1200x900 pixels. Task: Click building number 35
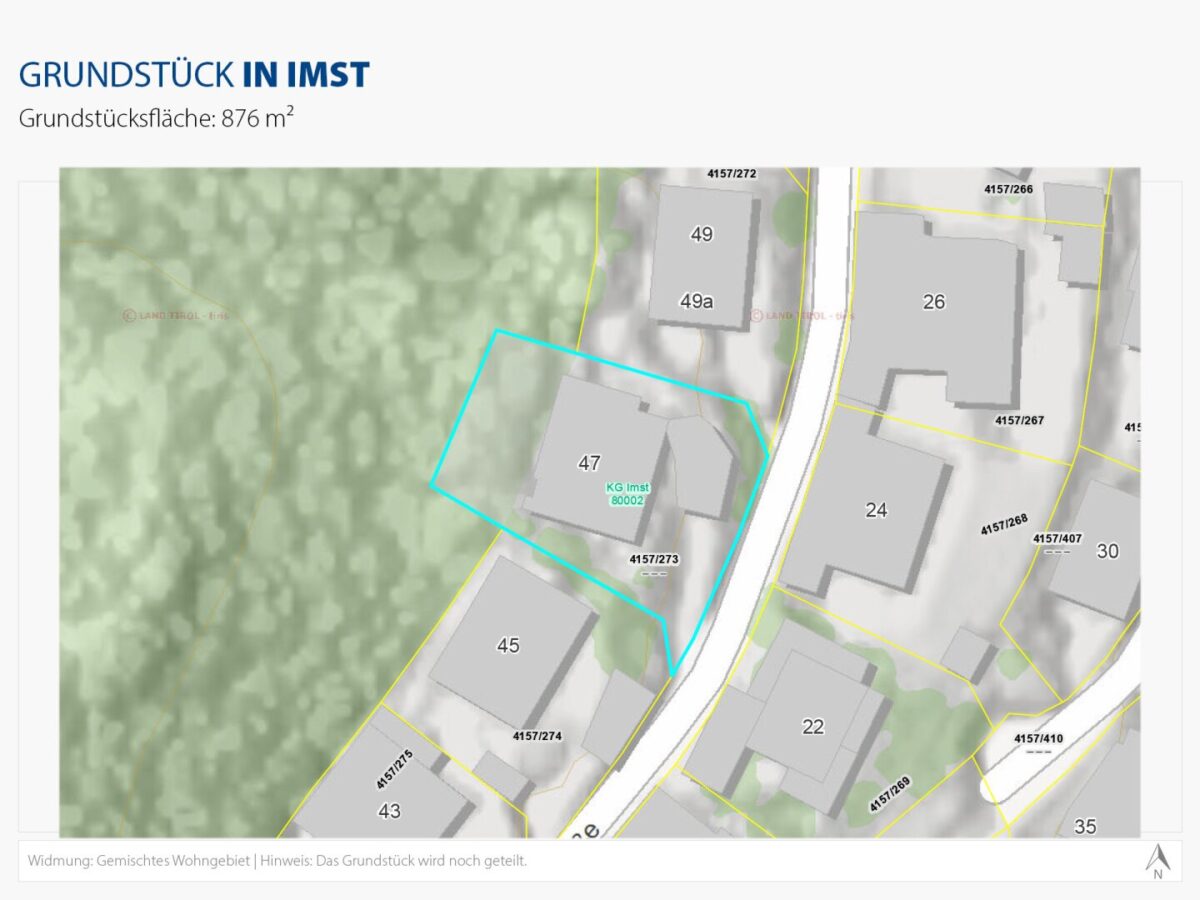[1085, 826]
